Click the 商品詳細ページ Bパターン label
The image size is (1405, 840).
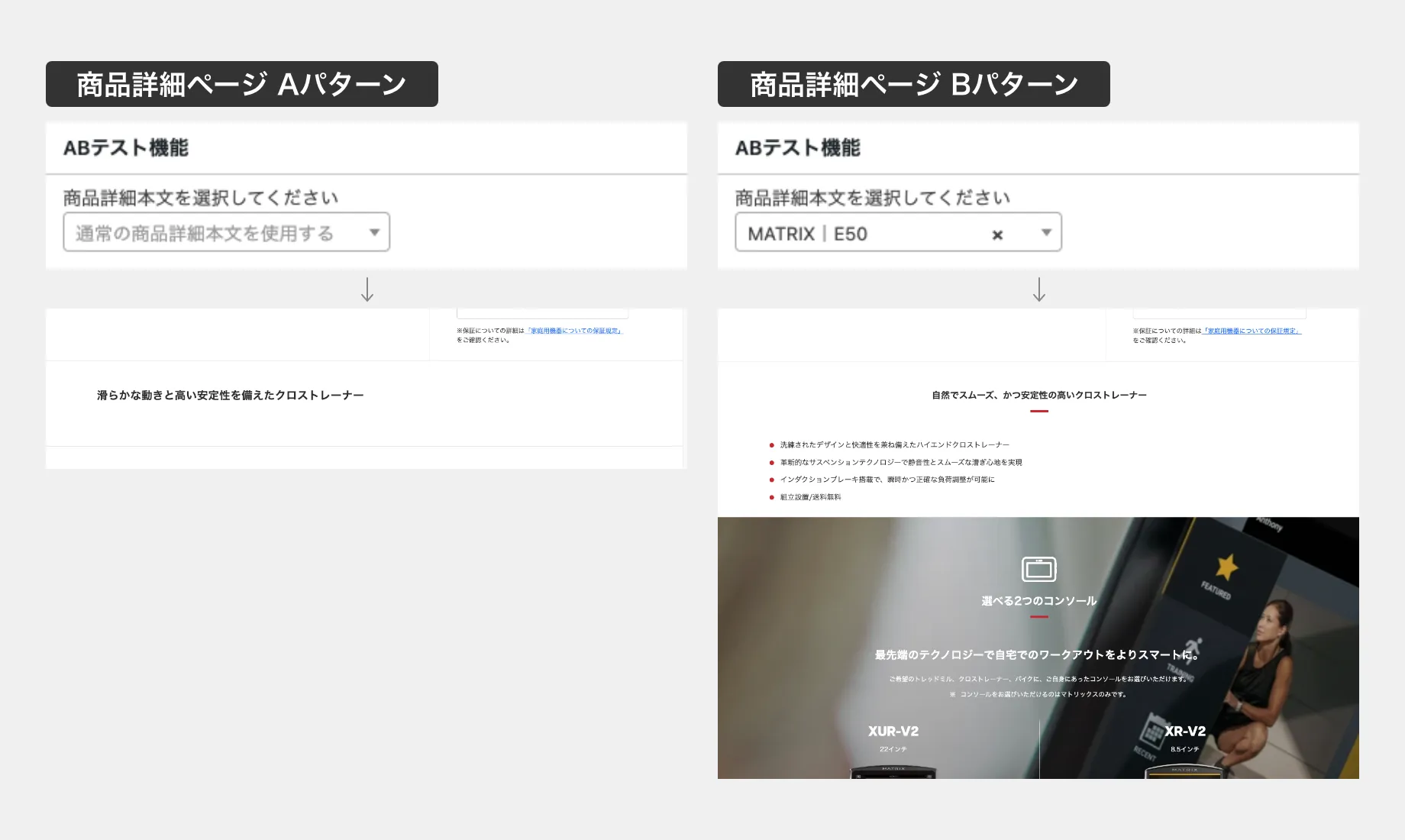(x=914, y=84)
